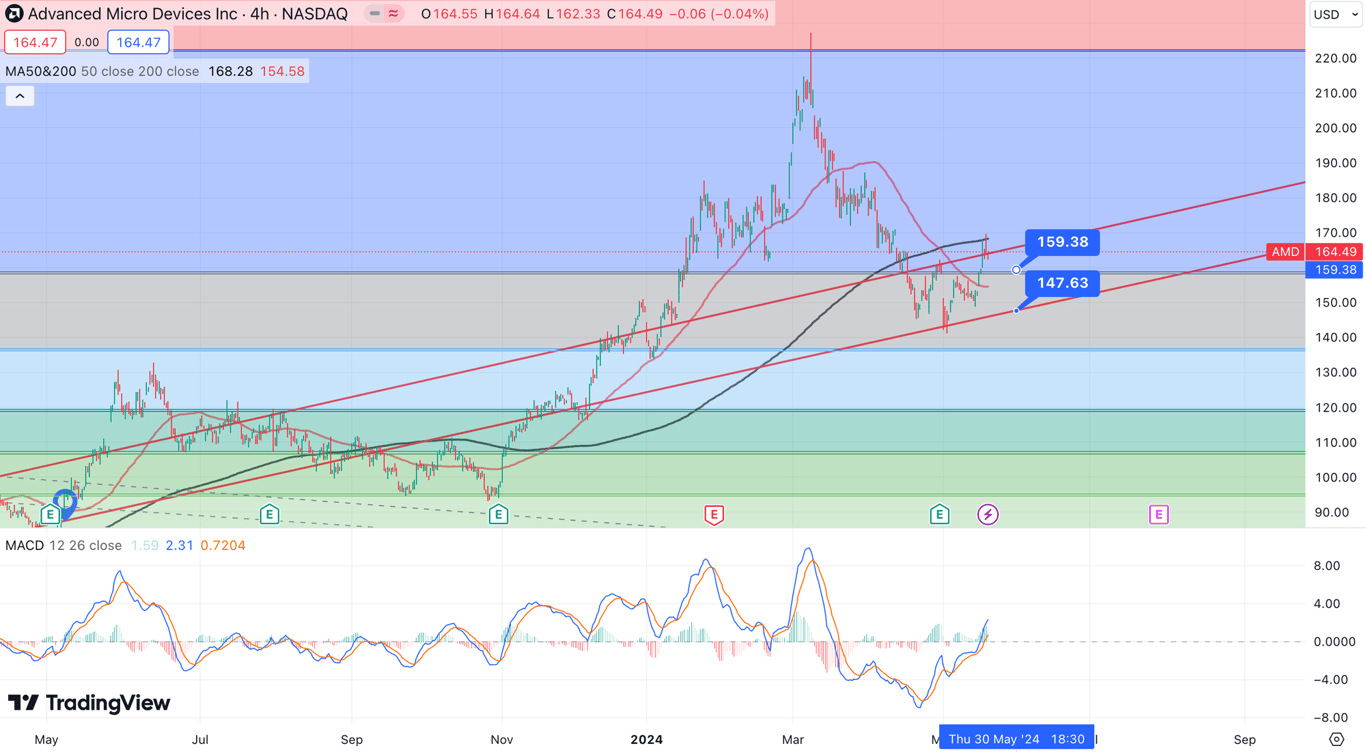Click the 220.00 price axis label
This screenshot has width=1366, height=752.
tap(1336, 59)
